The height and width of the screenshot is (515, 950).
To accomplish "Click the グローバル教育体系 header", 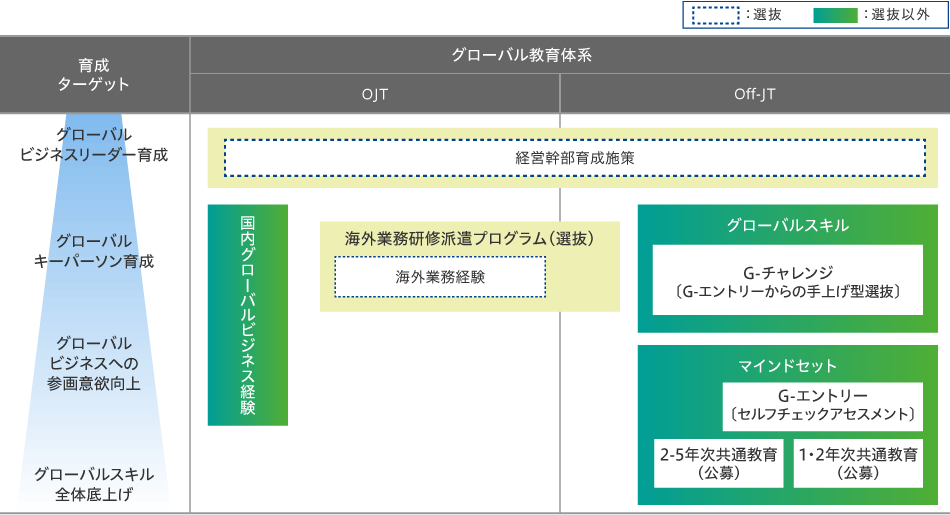I will point(569,55).
